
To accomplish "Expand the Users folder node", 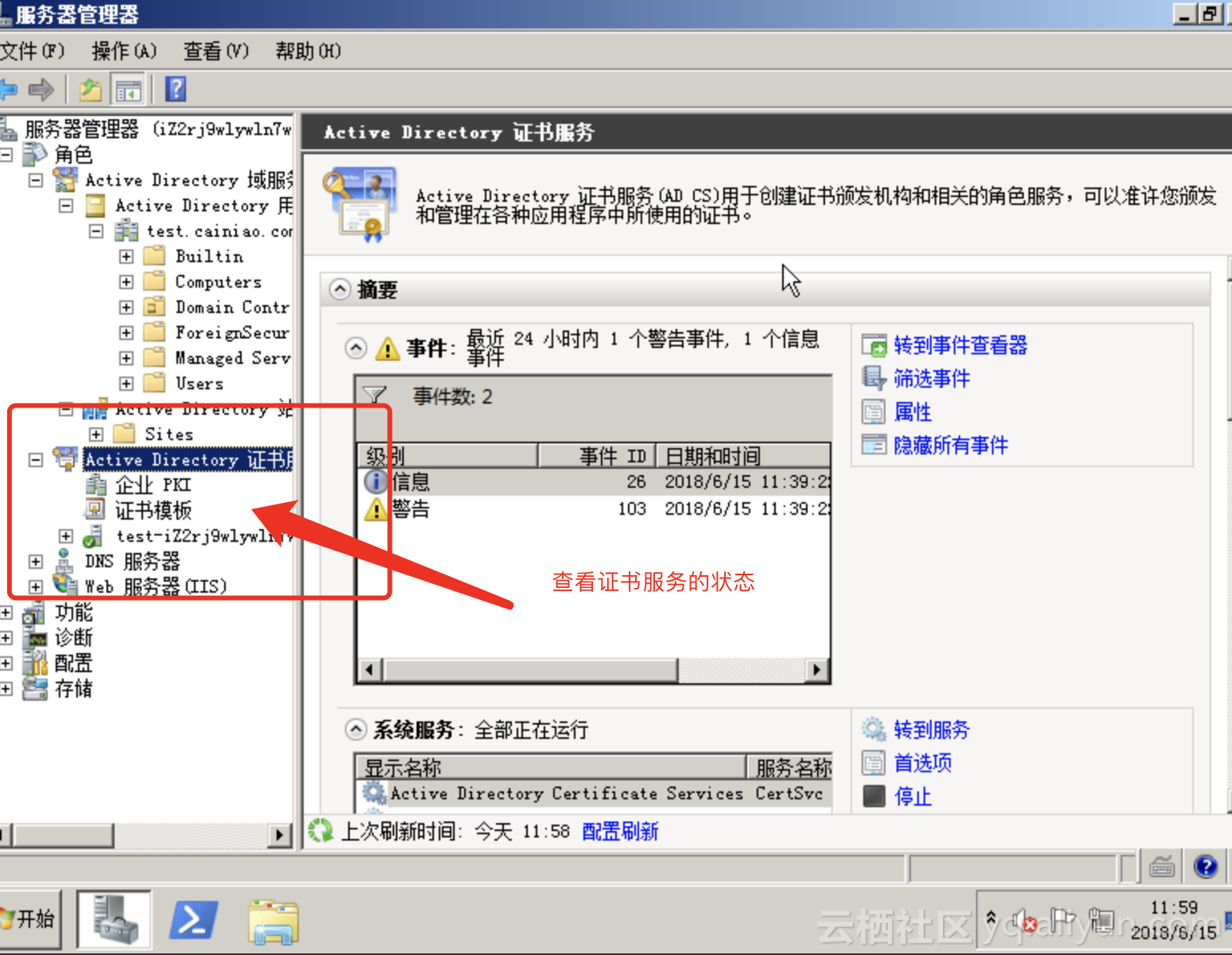I will [126, 384].
